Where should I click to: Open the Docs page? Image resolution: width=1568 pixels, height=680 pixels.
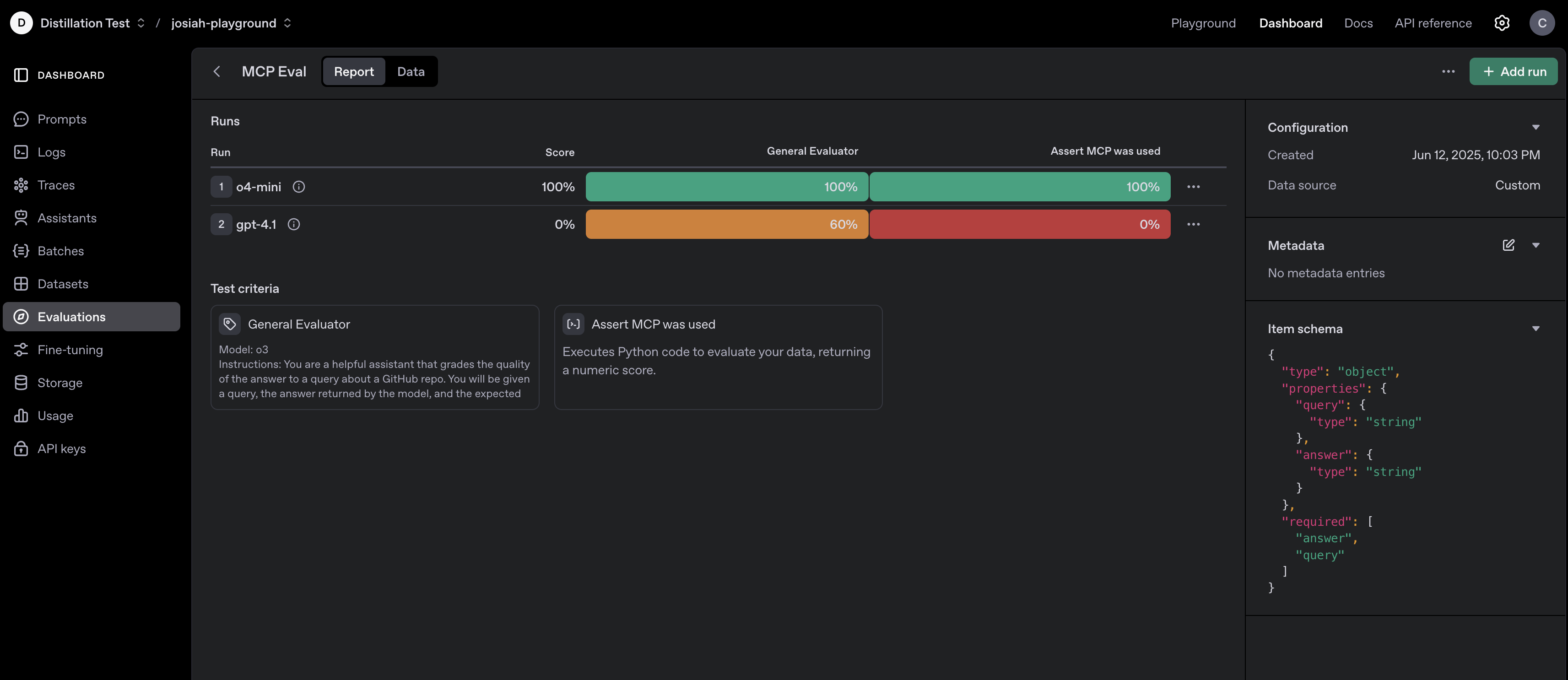[1358, 22]
